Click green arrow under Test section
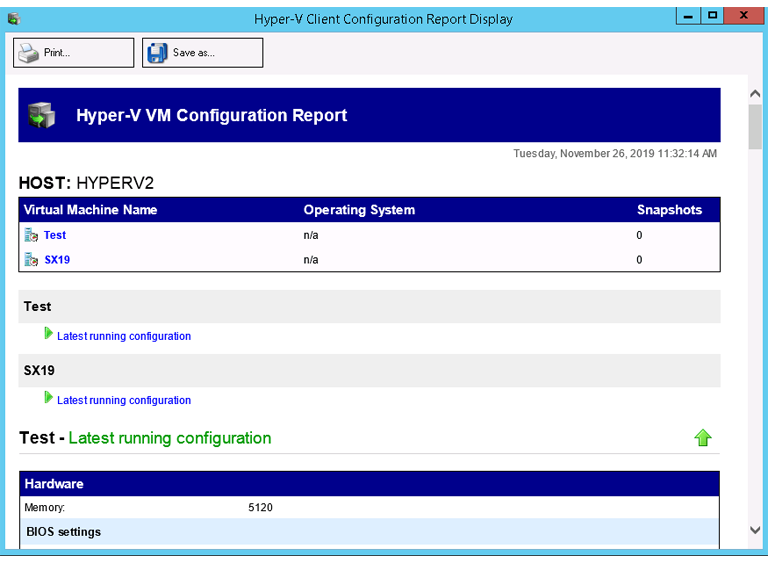 click(x=49, y=334)
